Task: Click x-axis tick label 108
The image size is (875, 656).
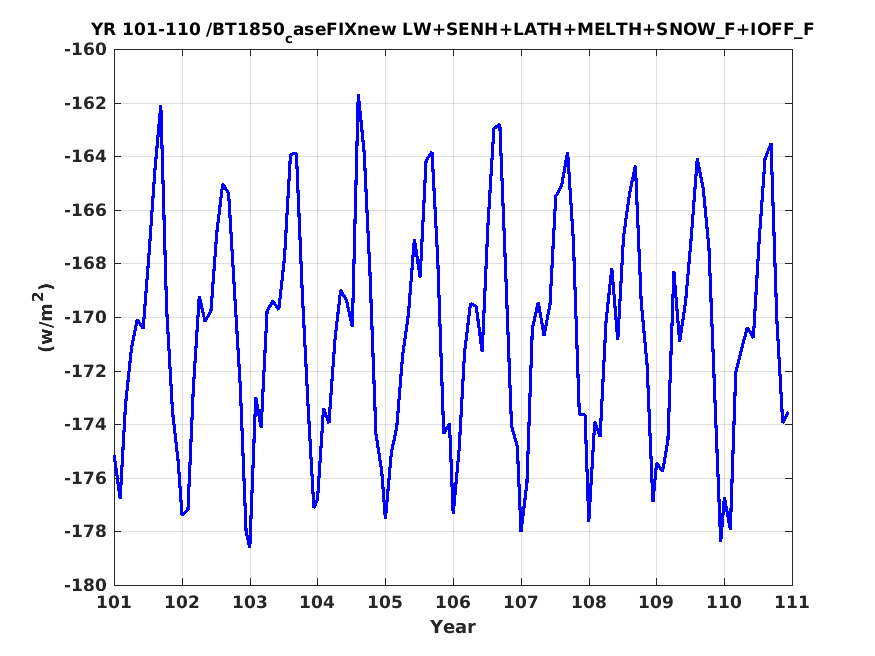Action: [589, 602]
